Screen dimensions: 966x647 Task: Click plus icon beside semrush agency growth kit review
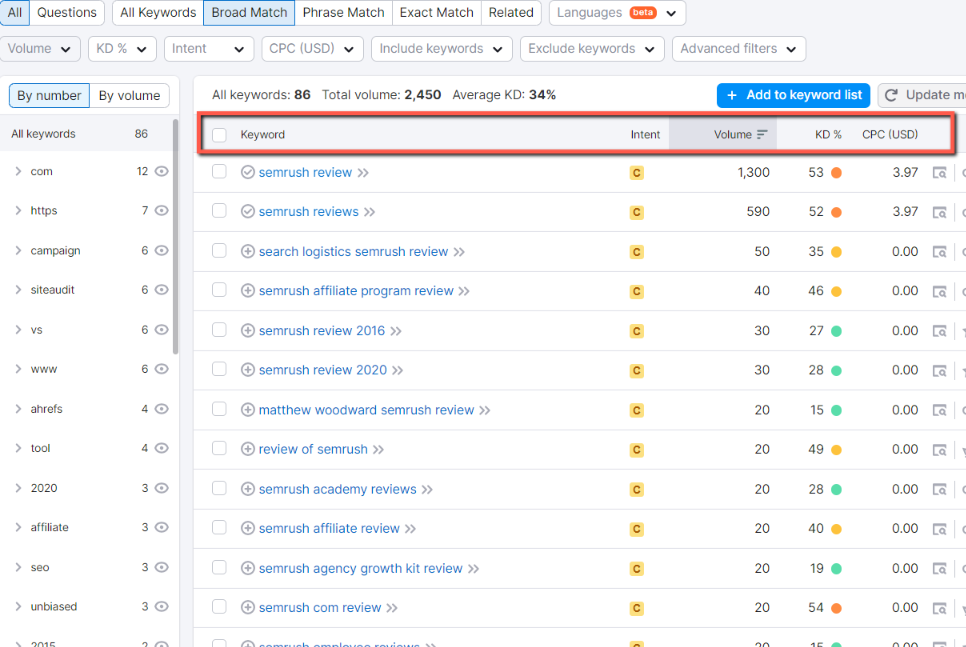[248, 568]
